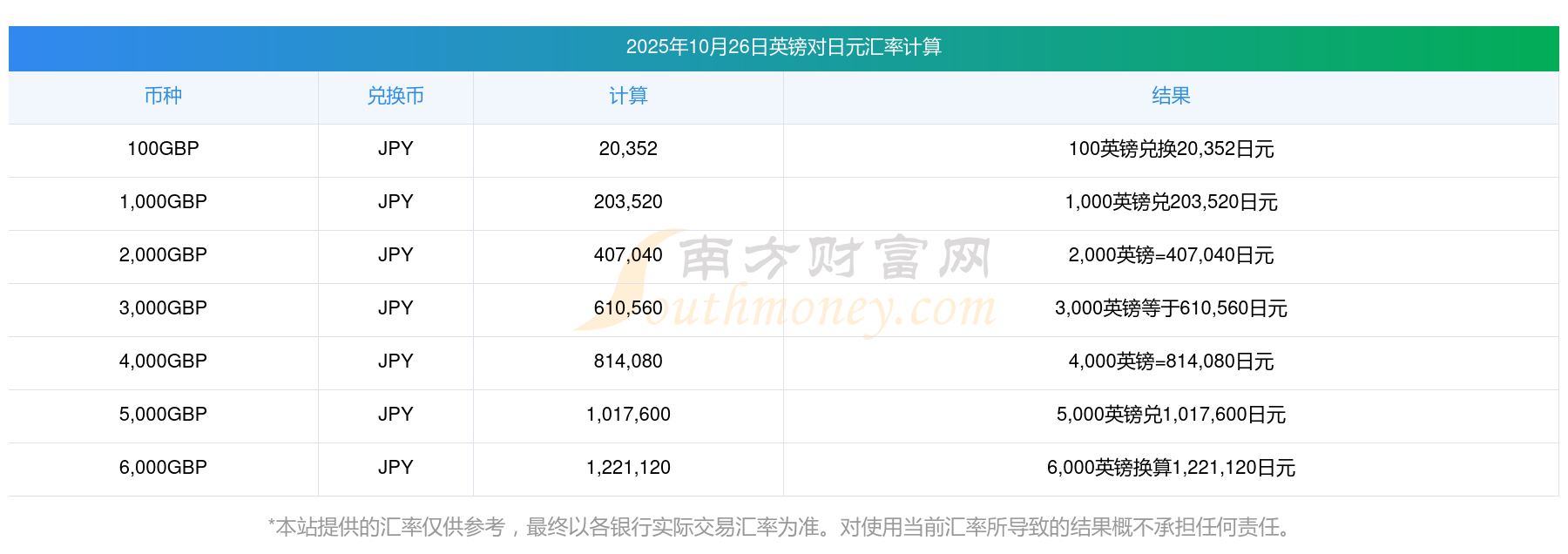Click JPY in the 1,000GBP row
This screenshot has width=1568, height=554.
(395, 202)
